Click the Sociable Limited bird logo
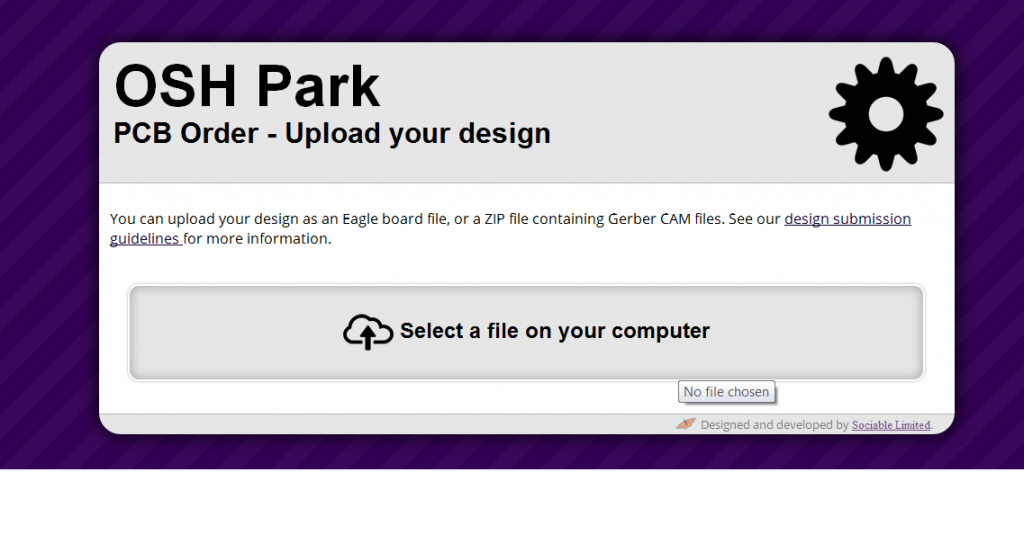This screenshot has width=1024, height=552. 686,424
